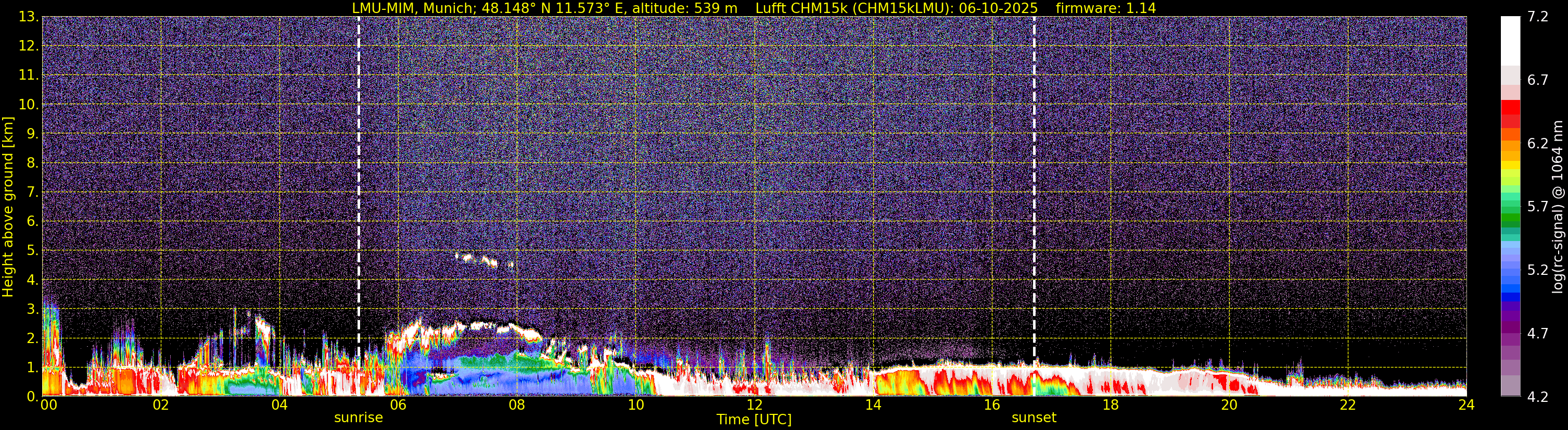This screenshot has width=1568, height=430.
Task: Click the time axis tick label '22'
Action: [1348, 406]
